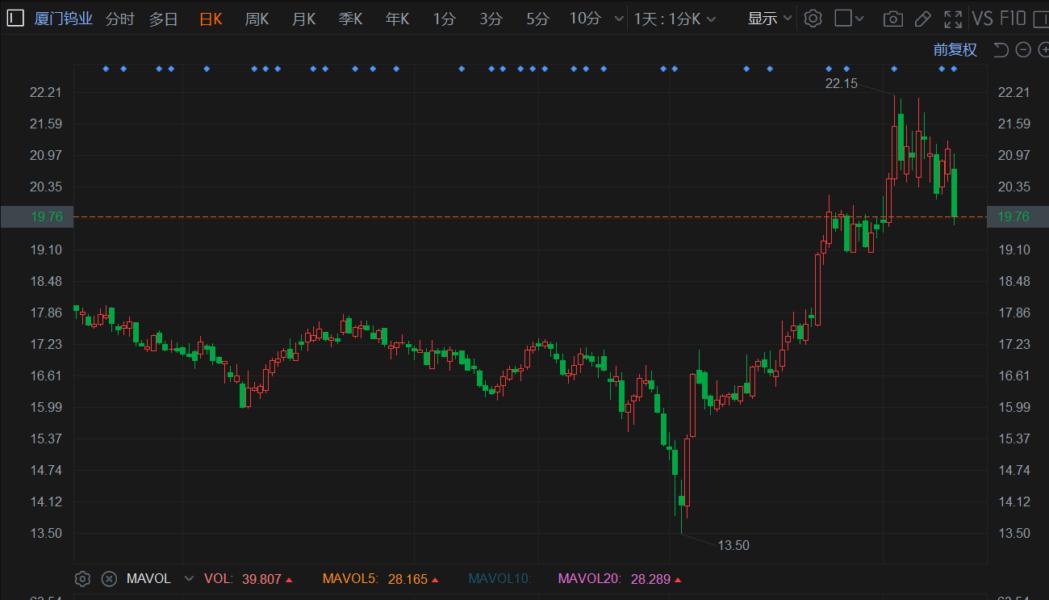Screen dimensions: 1049x600
Task: Click the 前复权 adjustment link
Action: (x=955, y=49)
